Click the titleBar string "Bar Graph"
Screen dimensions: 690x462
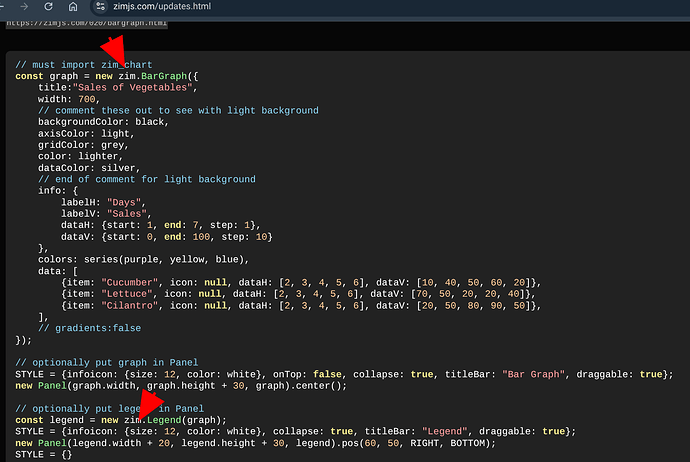[x=533, y=374]
